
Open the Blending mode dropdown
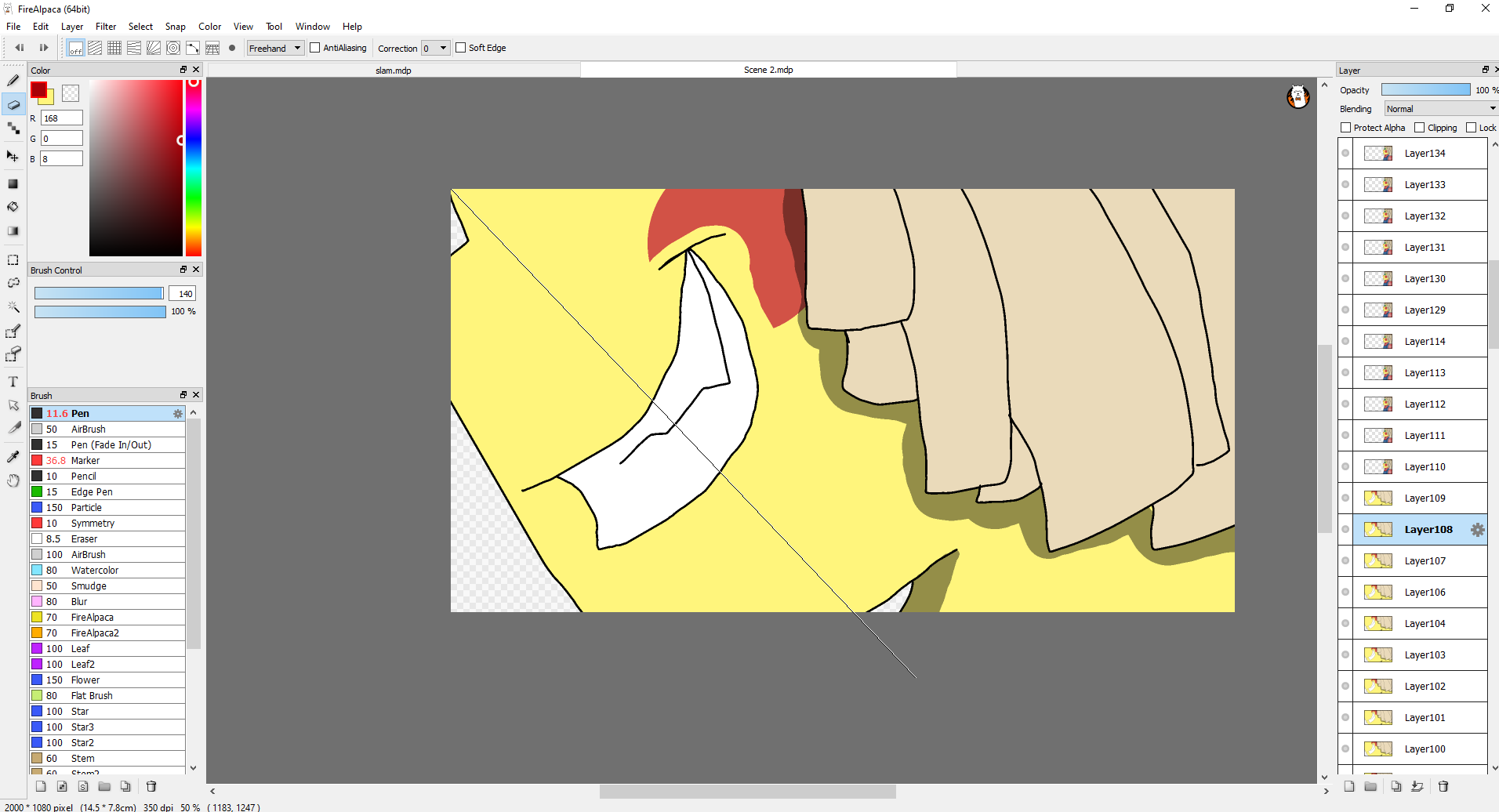pyautogui.click(x=1441, y=109)
